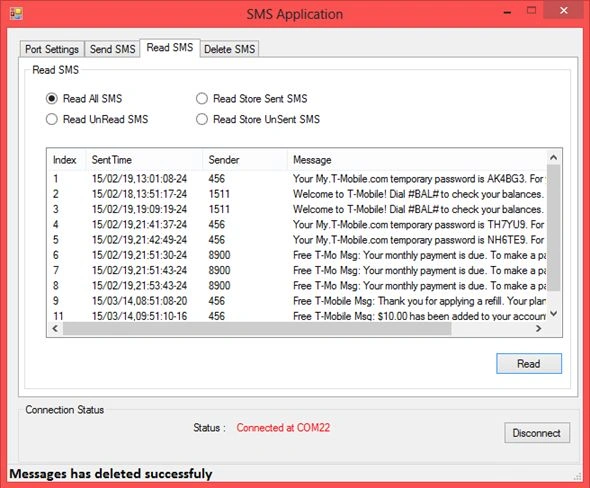Minimize the SMS Application window
Screen dimensions: 590x488
pyautogui.click(x=507, y=12)
